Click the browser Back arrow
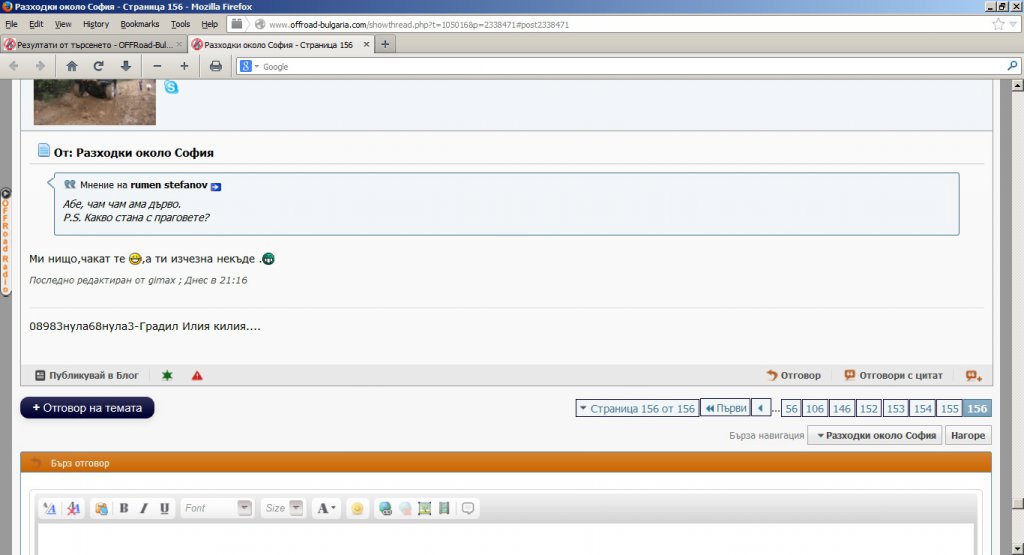The width and height of the screenshot is (1024, 555). (x=14, y=66)
